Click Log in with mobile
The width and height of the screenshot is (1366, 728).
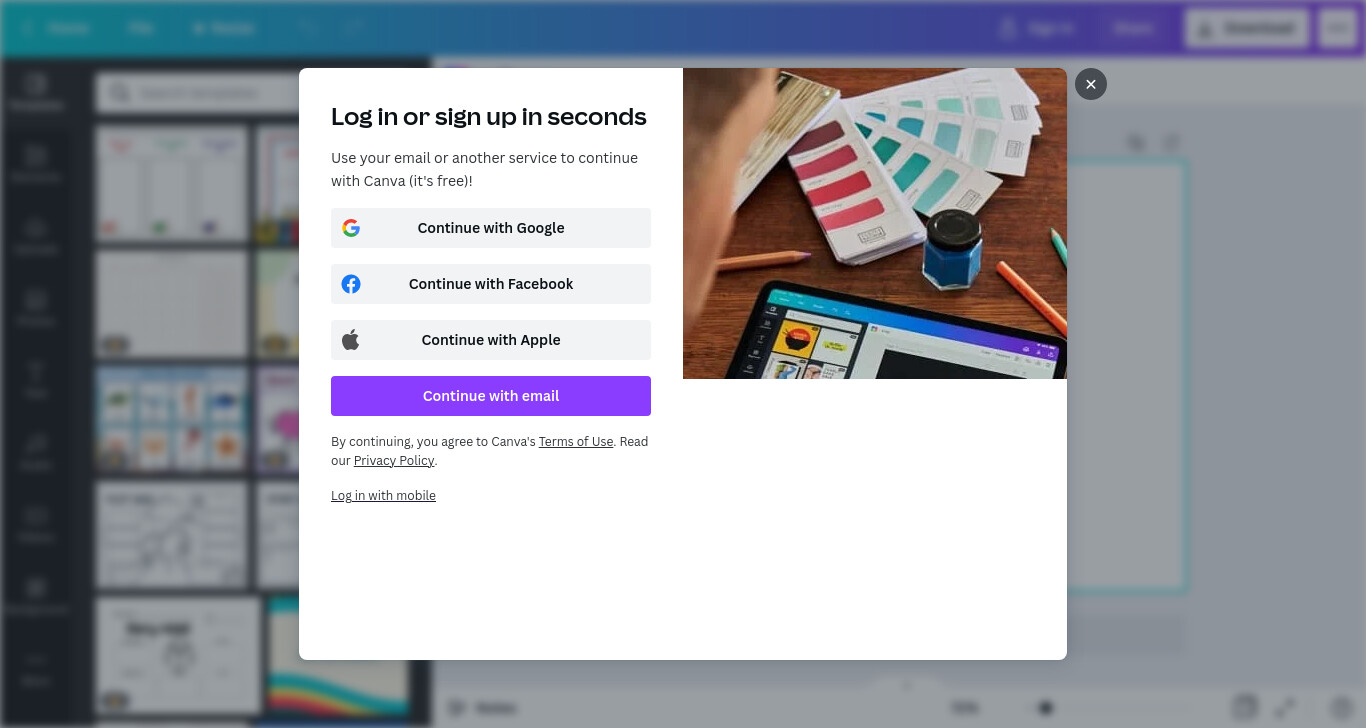tap(383, 495)
